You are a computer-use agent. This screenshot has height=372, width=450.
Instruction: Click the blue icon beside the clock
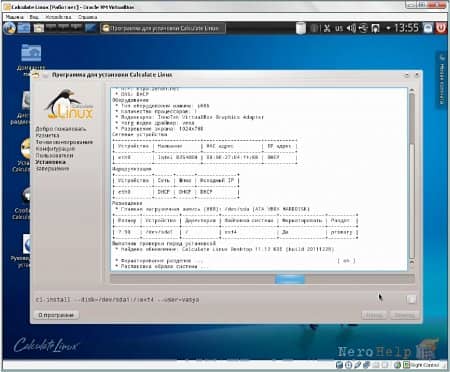tap(428, 28)
